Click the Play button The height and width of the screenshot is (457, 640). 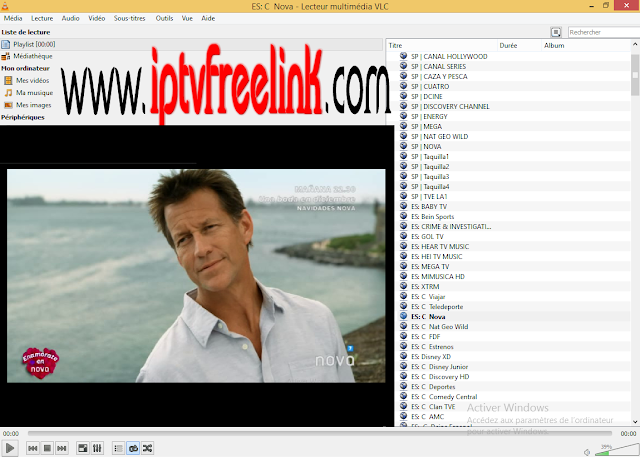point(10,448)
